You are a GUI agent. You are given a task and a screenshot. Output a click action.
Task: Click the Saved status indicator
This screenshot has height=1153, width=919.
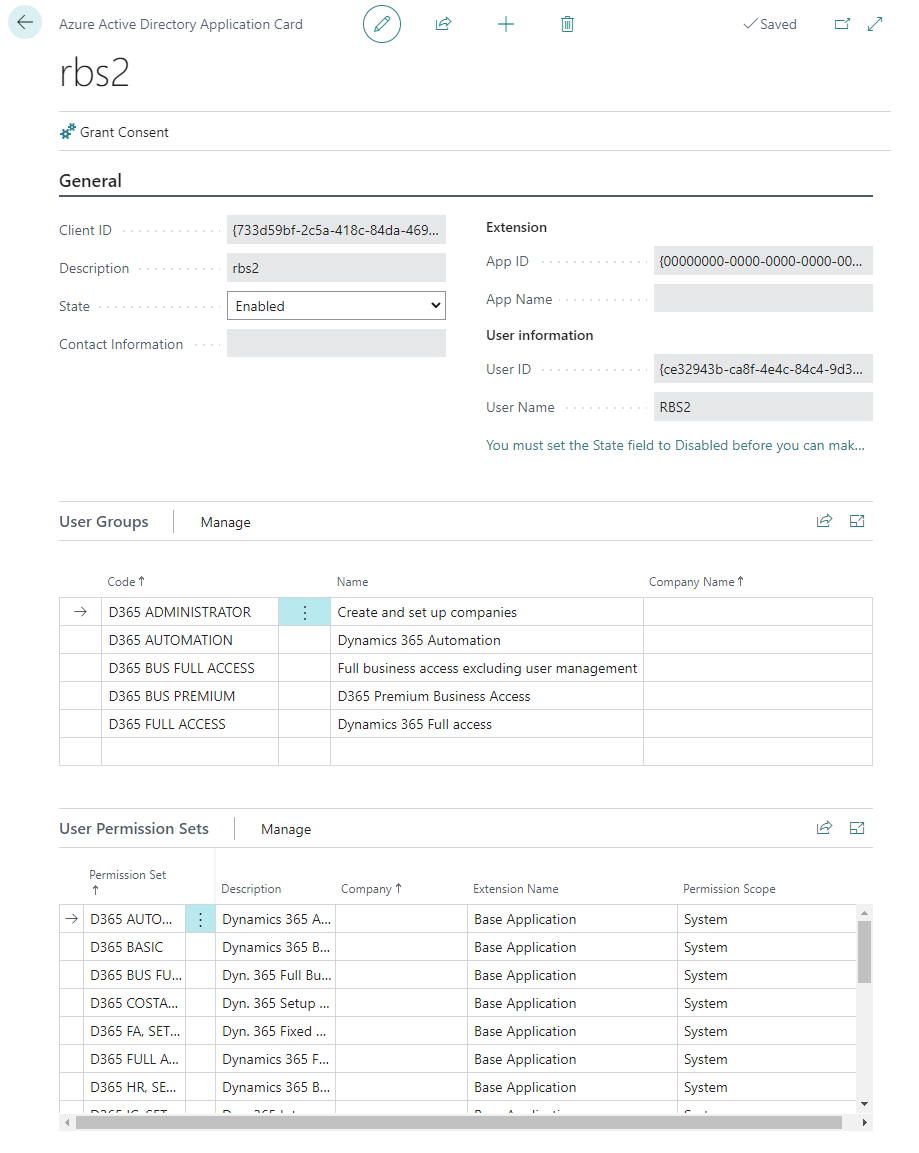(x=770, y=24)
